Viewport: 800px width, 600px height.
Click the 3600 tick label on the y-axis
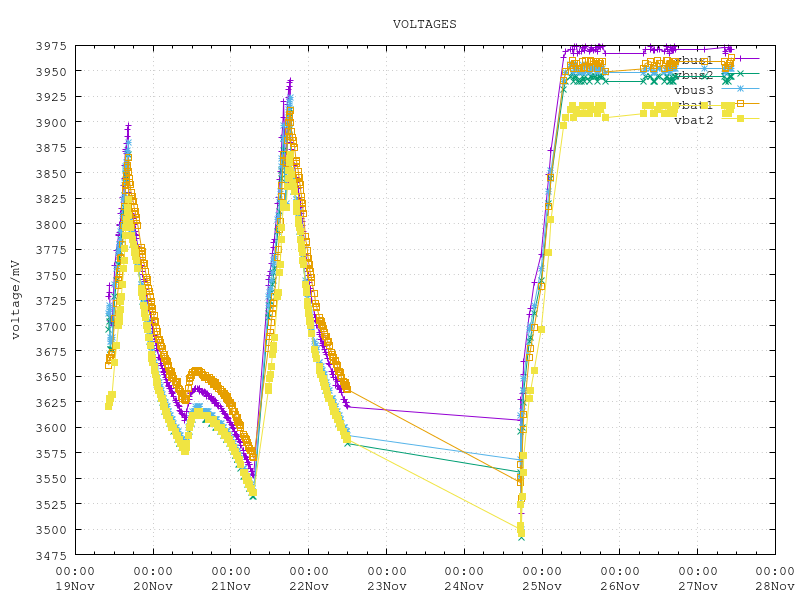coord(51,428)
